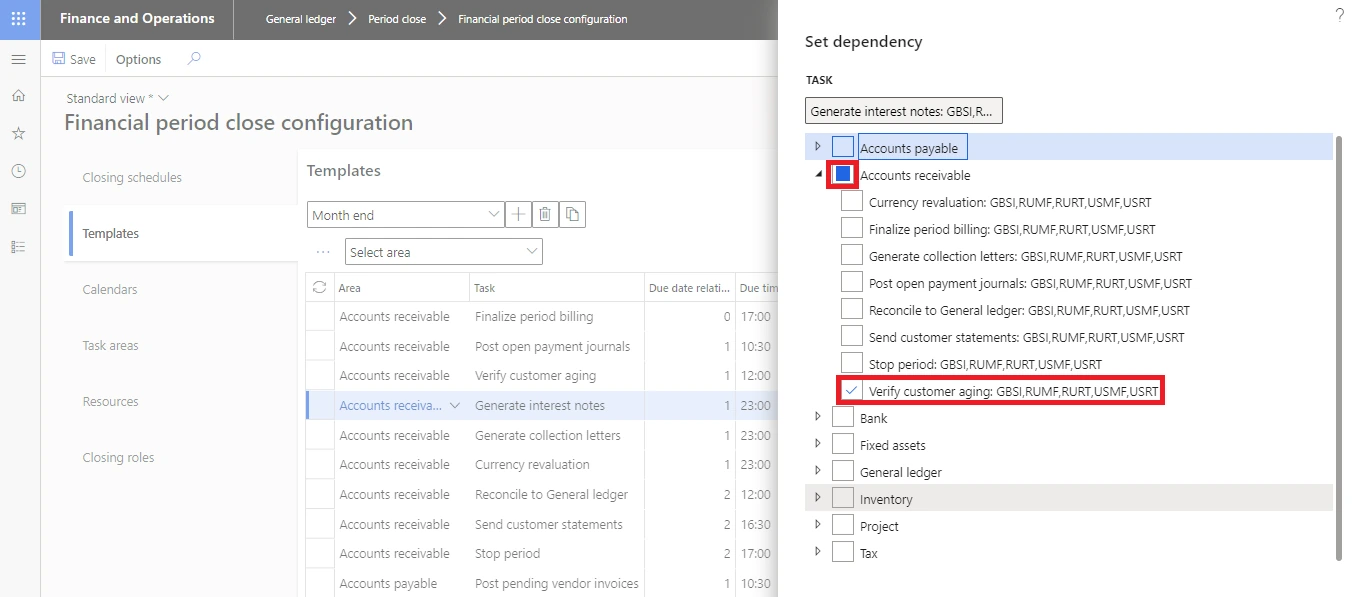1363x597 pixels.
Task: Expand the navigation pane hamburger icon
Action: (x=18, y=60)
